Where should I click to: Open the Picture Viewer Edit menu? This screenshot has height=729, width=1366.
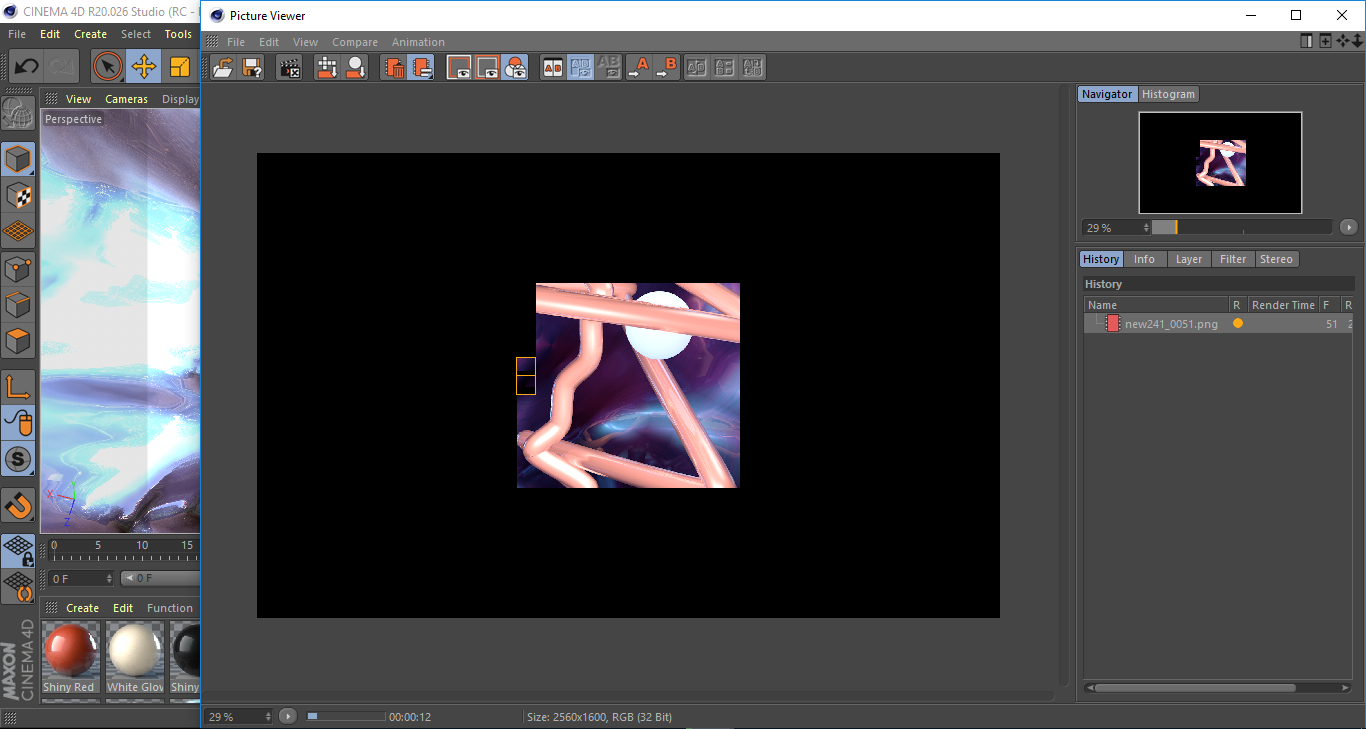tap(269, 42)
